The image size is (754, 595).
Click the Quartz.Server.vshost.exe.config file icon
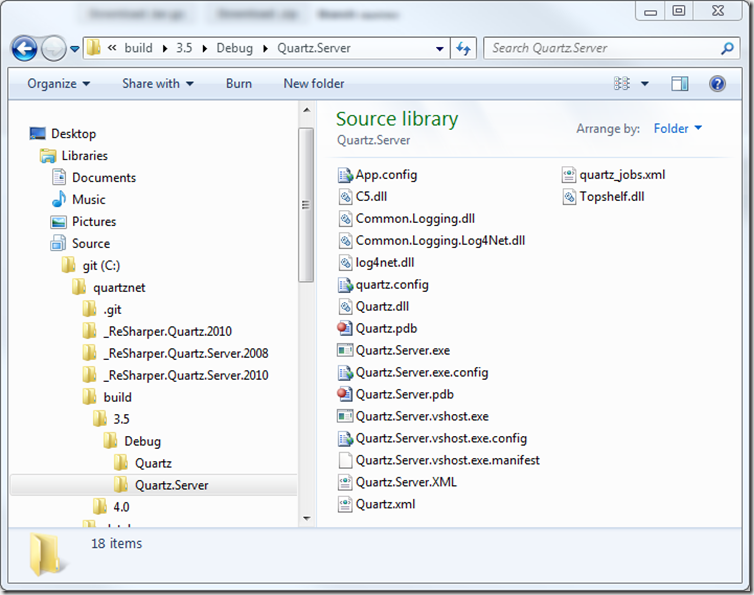coord(345,438)
